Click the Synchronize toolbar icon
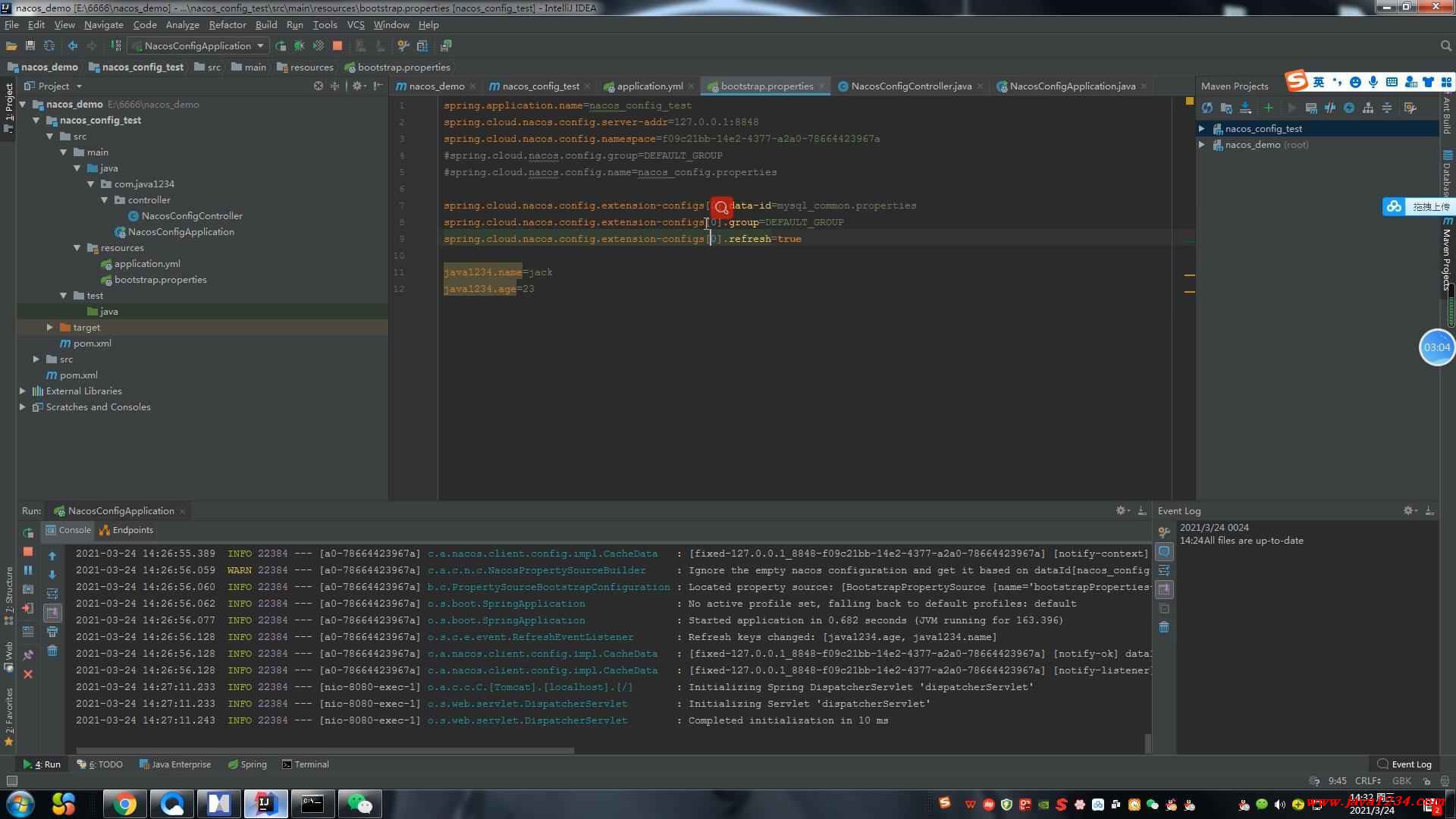Viewport: 1456px width, 819px height. [49, 46]
